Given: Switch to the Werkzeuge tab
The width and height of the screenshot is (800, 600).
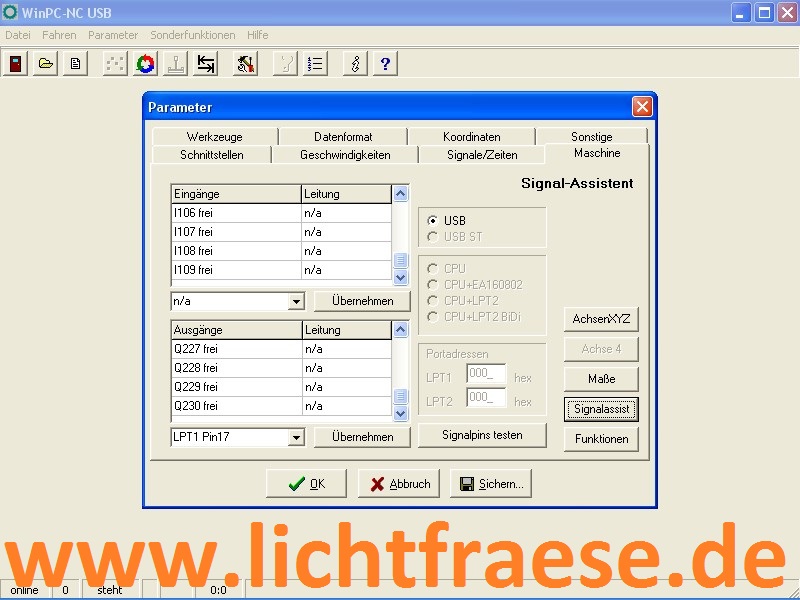Looking at the screenshot, I should (x=215, y=137).
